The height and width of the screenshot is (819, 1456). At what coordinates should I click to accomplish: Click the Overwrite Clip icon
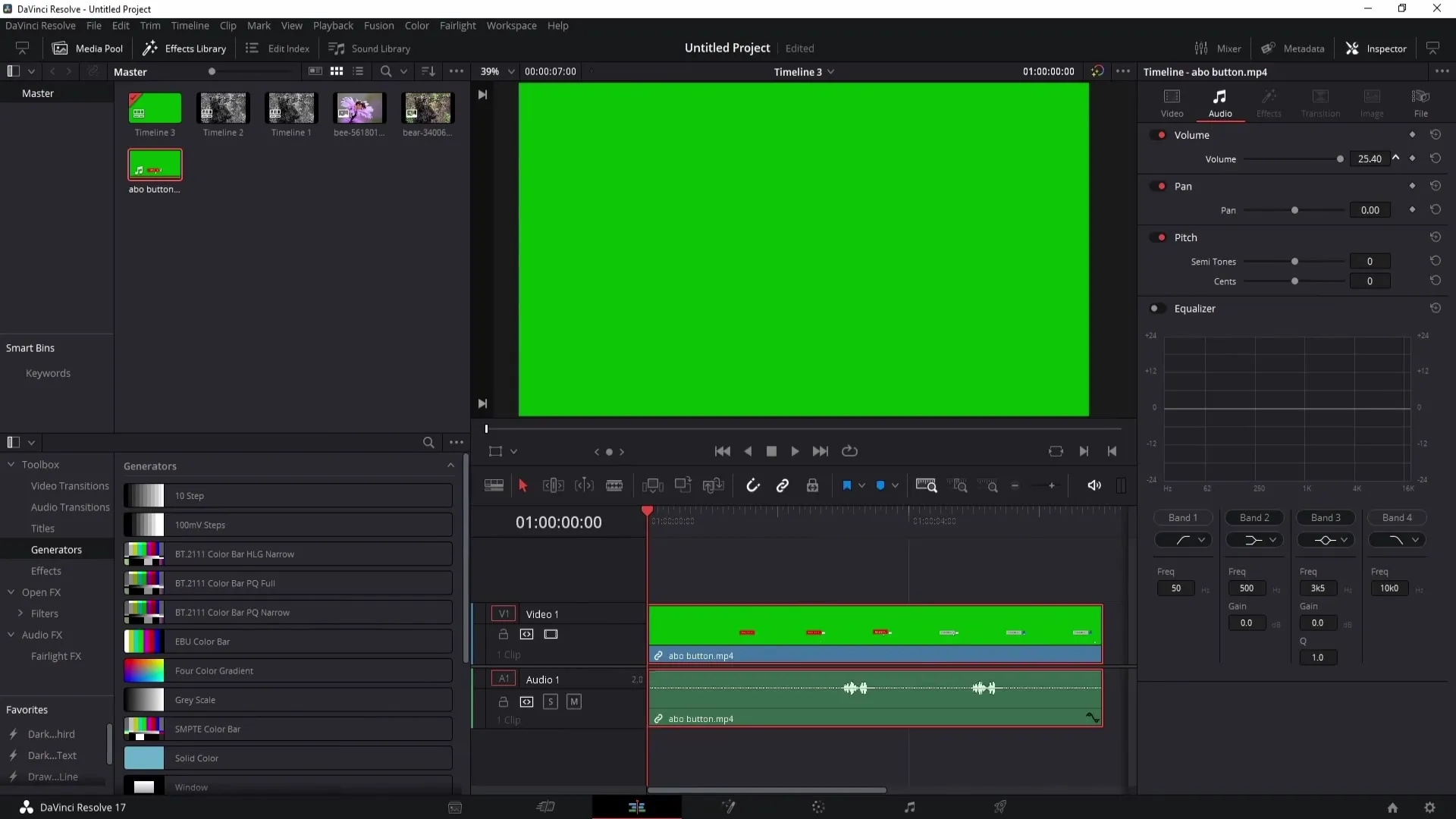pyautogui.click(x=683, y=486)
